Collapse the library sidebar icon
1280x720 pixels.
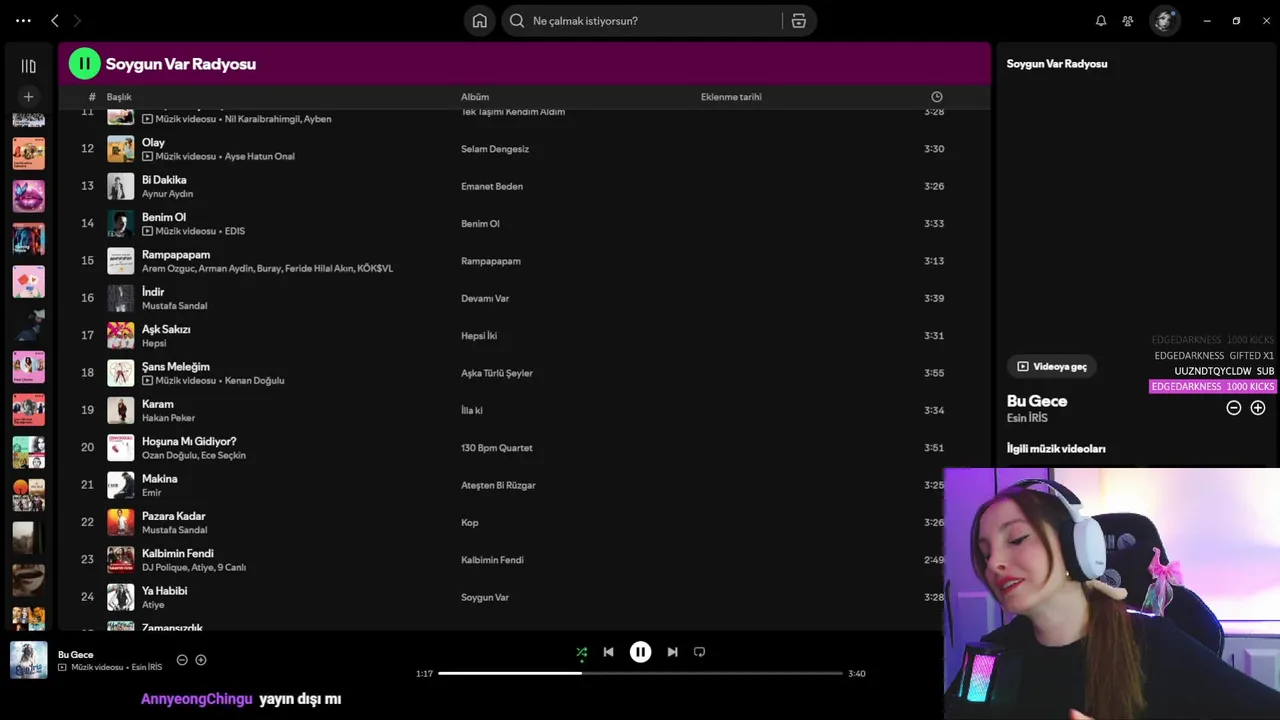coord(28,66)
